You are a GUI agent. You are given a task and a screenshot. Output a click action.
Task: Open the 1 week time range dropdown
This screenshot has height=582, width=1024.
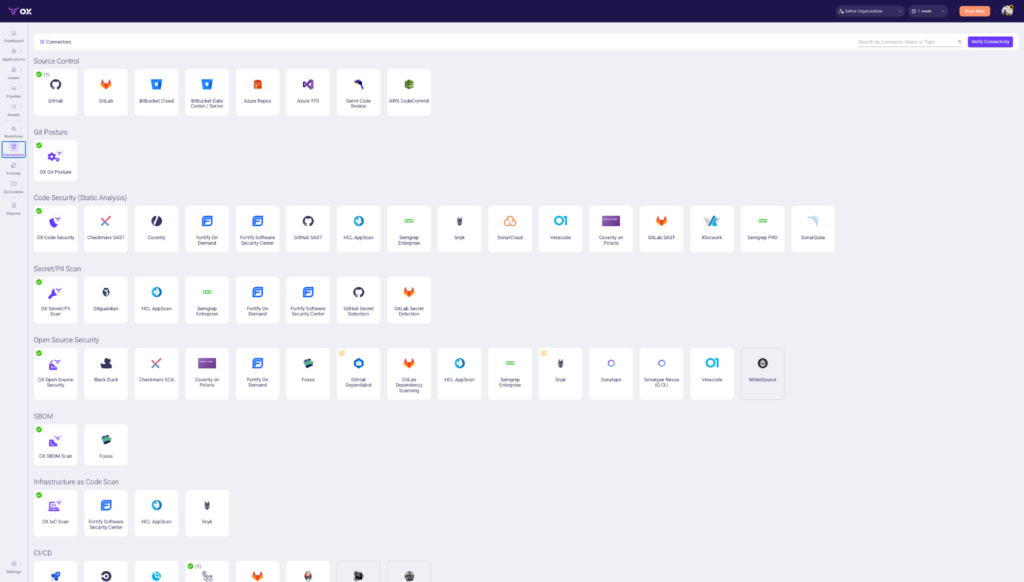click(x=927, y=11)
